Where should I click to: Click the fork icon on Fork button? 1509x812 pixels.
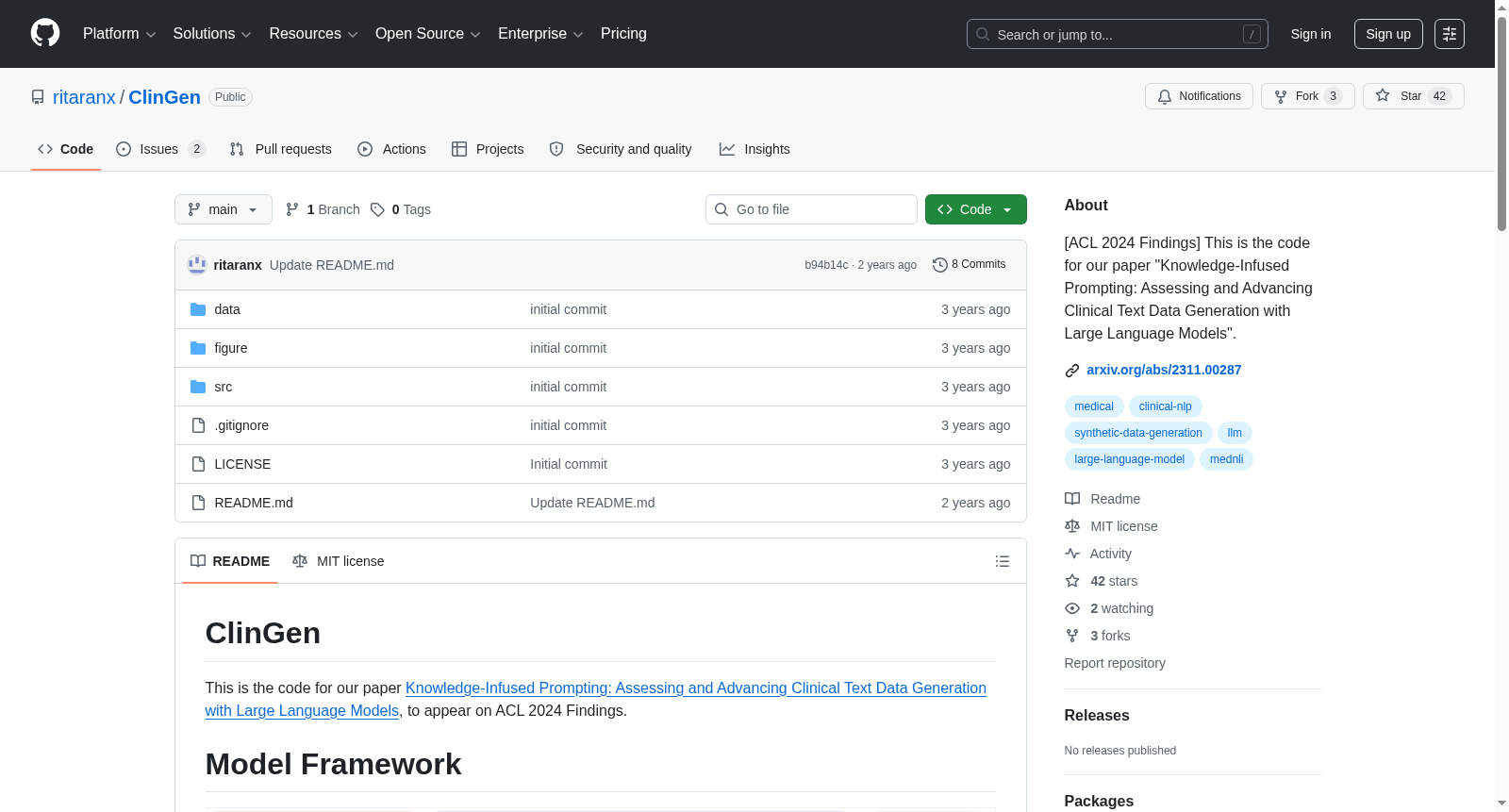click(x=1281, y=96)
